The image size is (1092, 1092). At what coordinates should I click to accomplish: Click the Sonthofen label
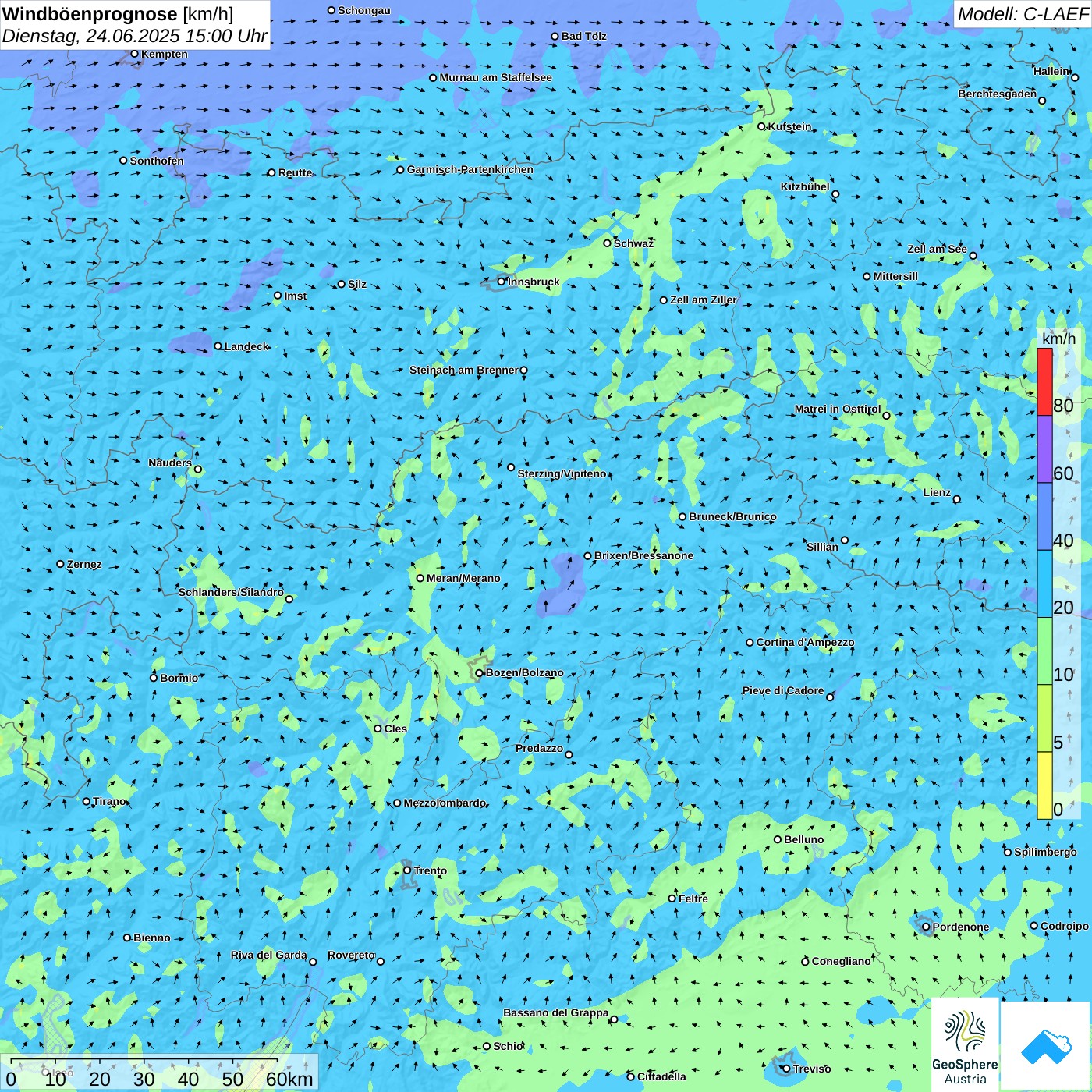tap(158, 161)
